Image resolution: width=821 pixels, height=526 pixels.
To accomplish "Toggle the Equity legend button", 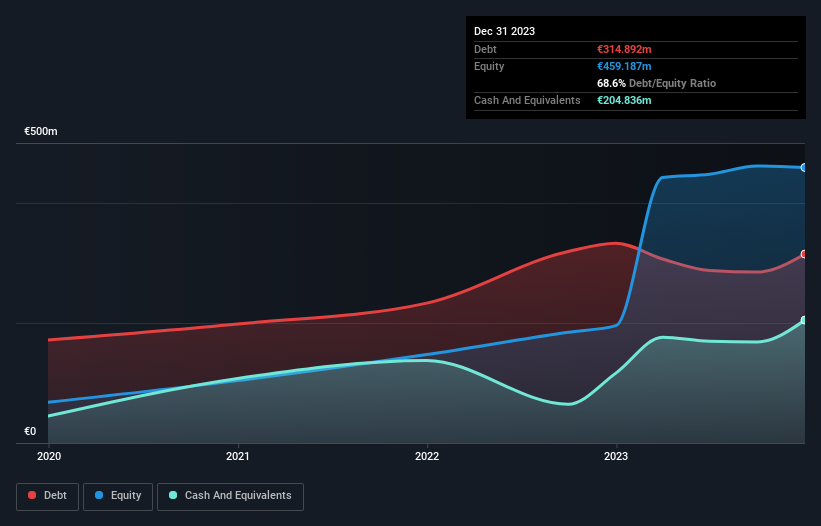I will coord(118,496).
